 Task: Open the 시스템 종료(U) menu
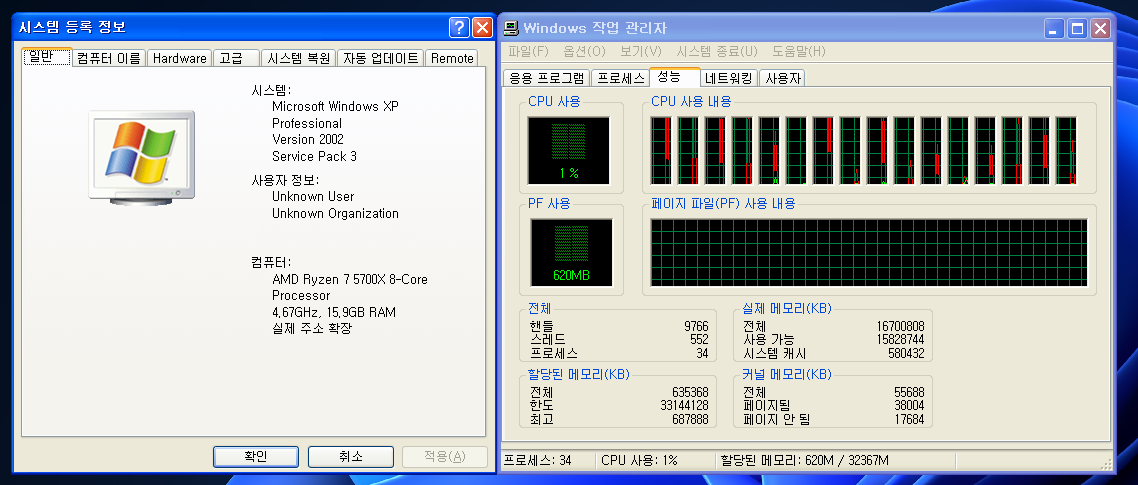pyautogui.click(x=717, y=52)
